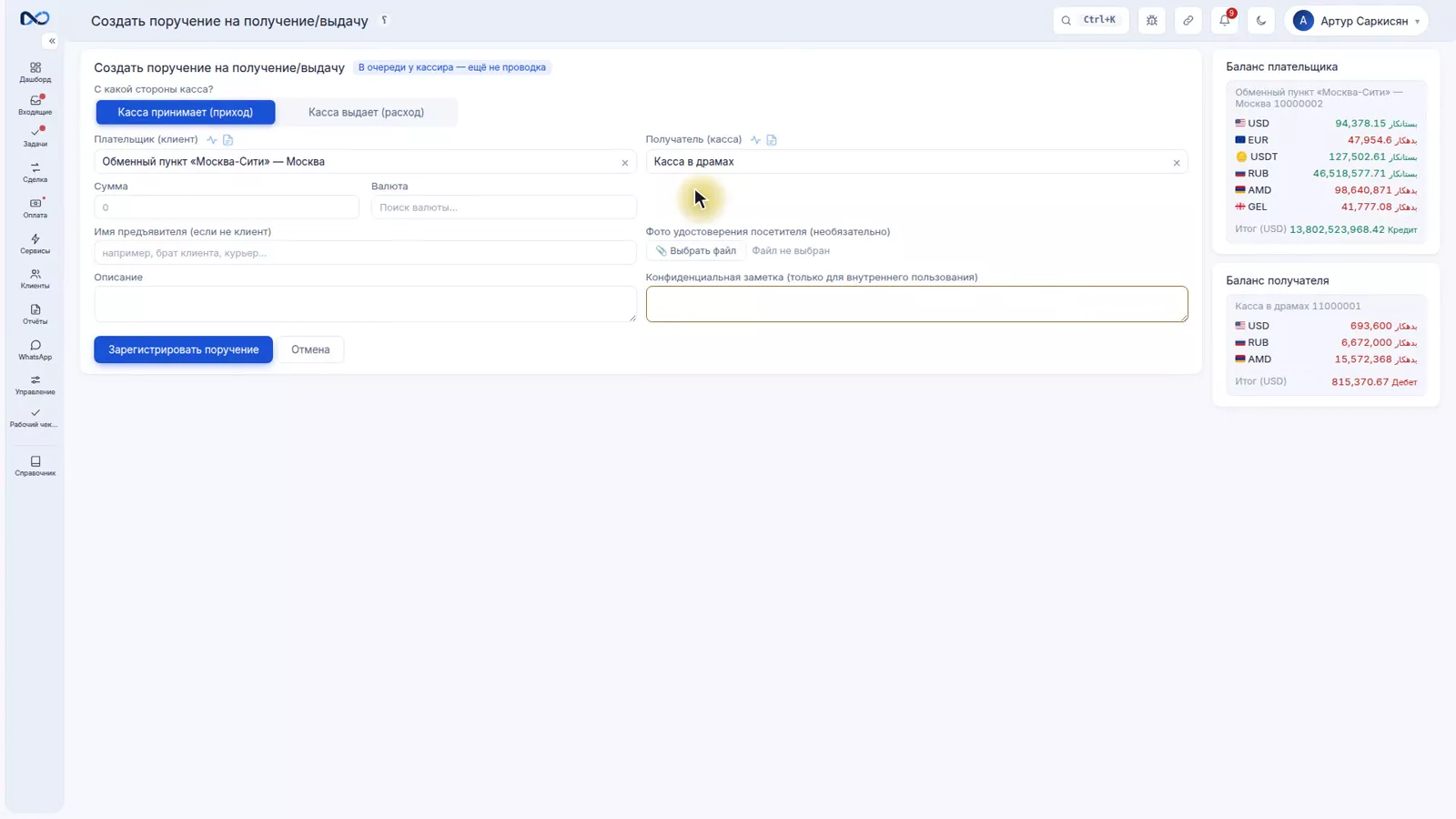Viewport: 1456px width, 819px height.
Task: Click the infinity logo at top left
Action: pyautogui.click(x=35, y=18)
